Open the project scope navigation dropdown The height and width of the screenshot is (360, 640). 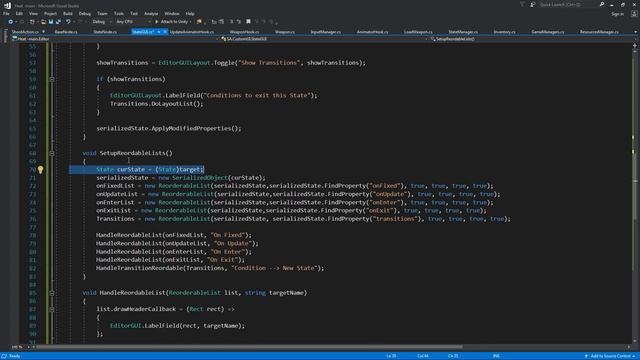coord(116,39)
